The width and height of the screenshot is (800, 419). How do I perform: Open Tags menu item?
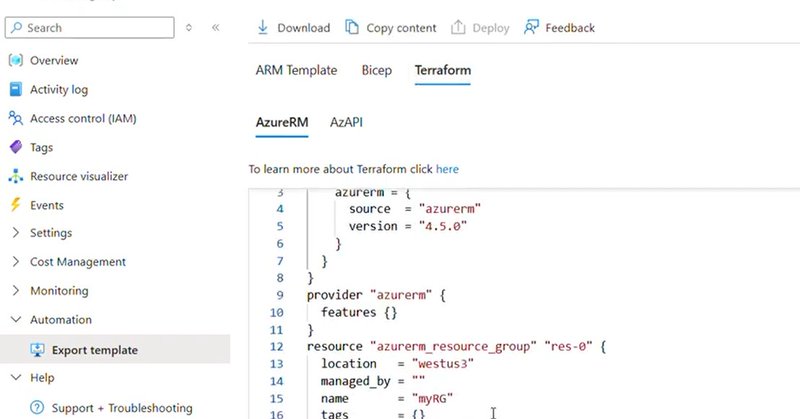41,147
